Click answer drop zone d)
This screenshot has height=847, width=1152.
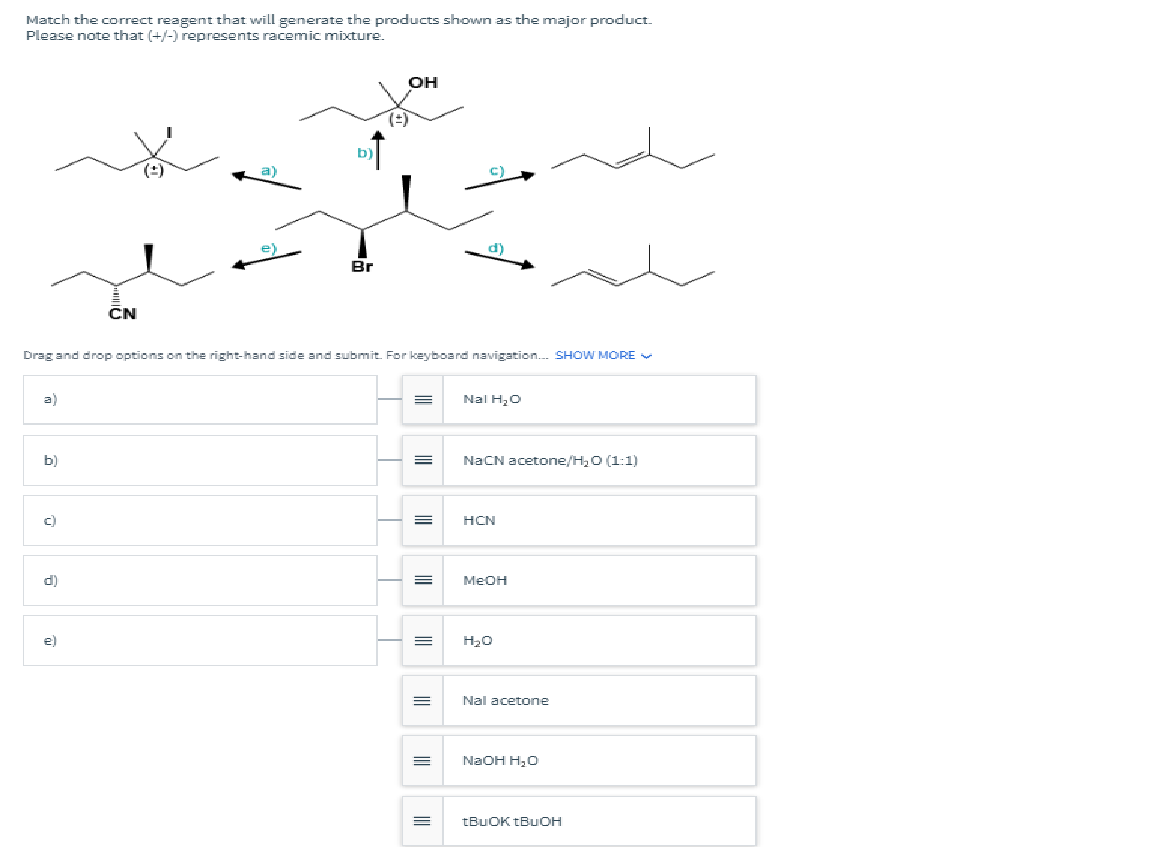point(200,580)
